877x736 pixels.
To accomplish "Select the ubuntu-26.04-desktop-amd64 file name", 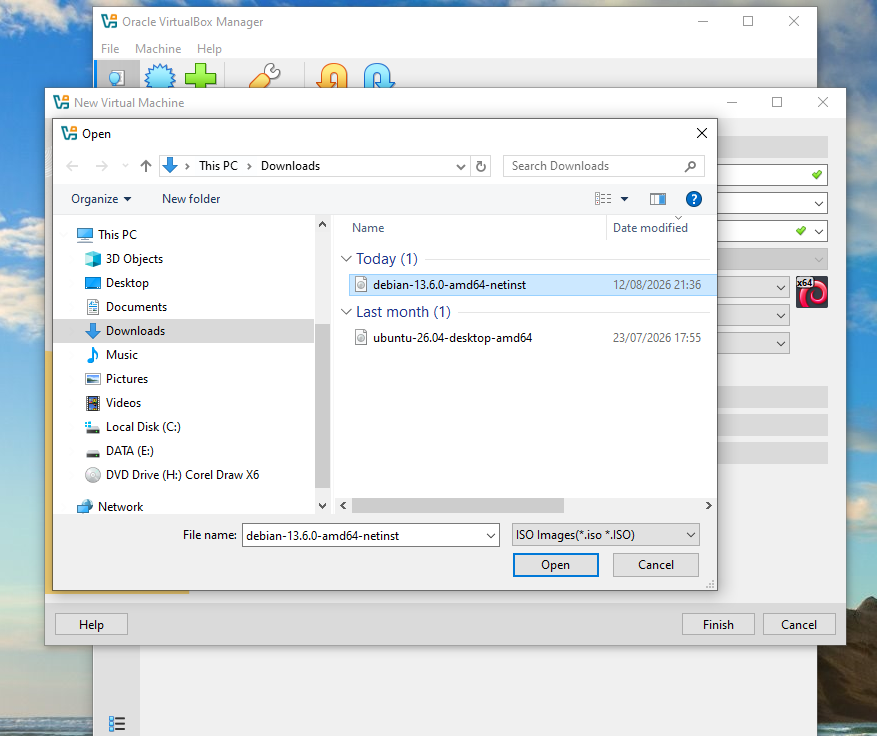I will [452, 338].
